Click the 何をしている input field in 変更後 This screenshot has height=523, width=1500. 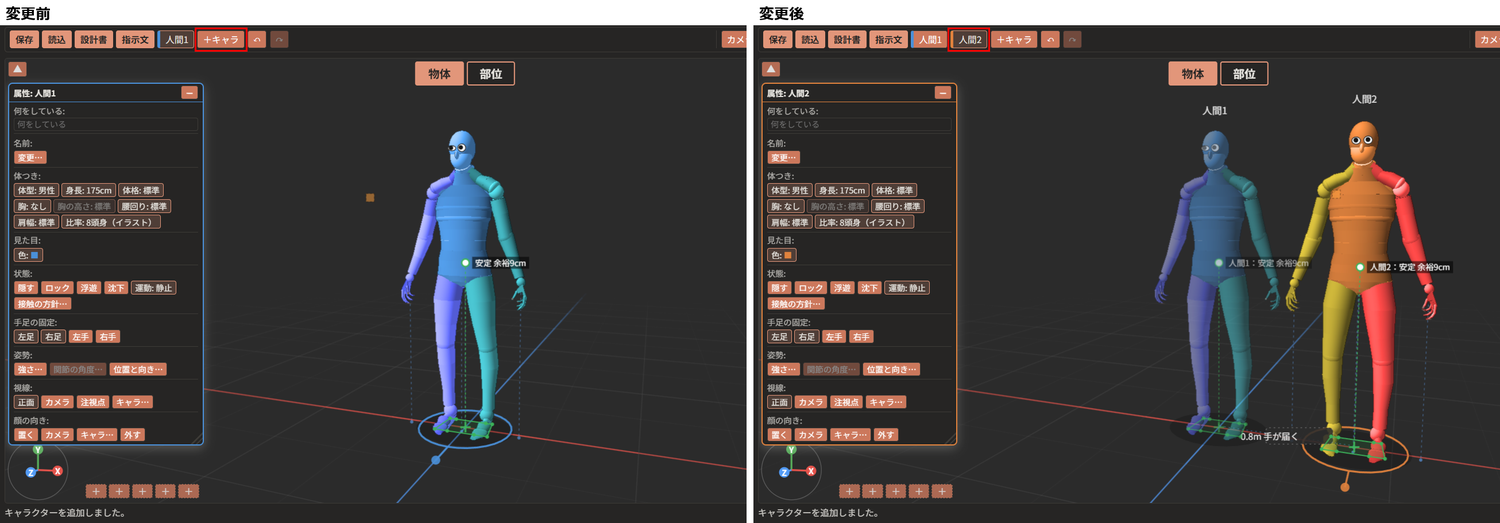[x=859, y=124]
